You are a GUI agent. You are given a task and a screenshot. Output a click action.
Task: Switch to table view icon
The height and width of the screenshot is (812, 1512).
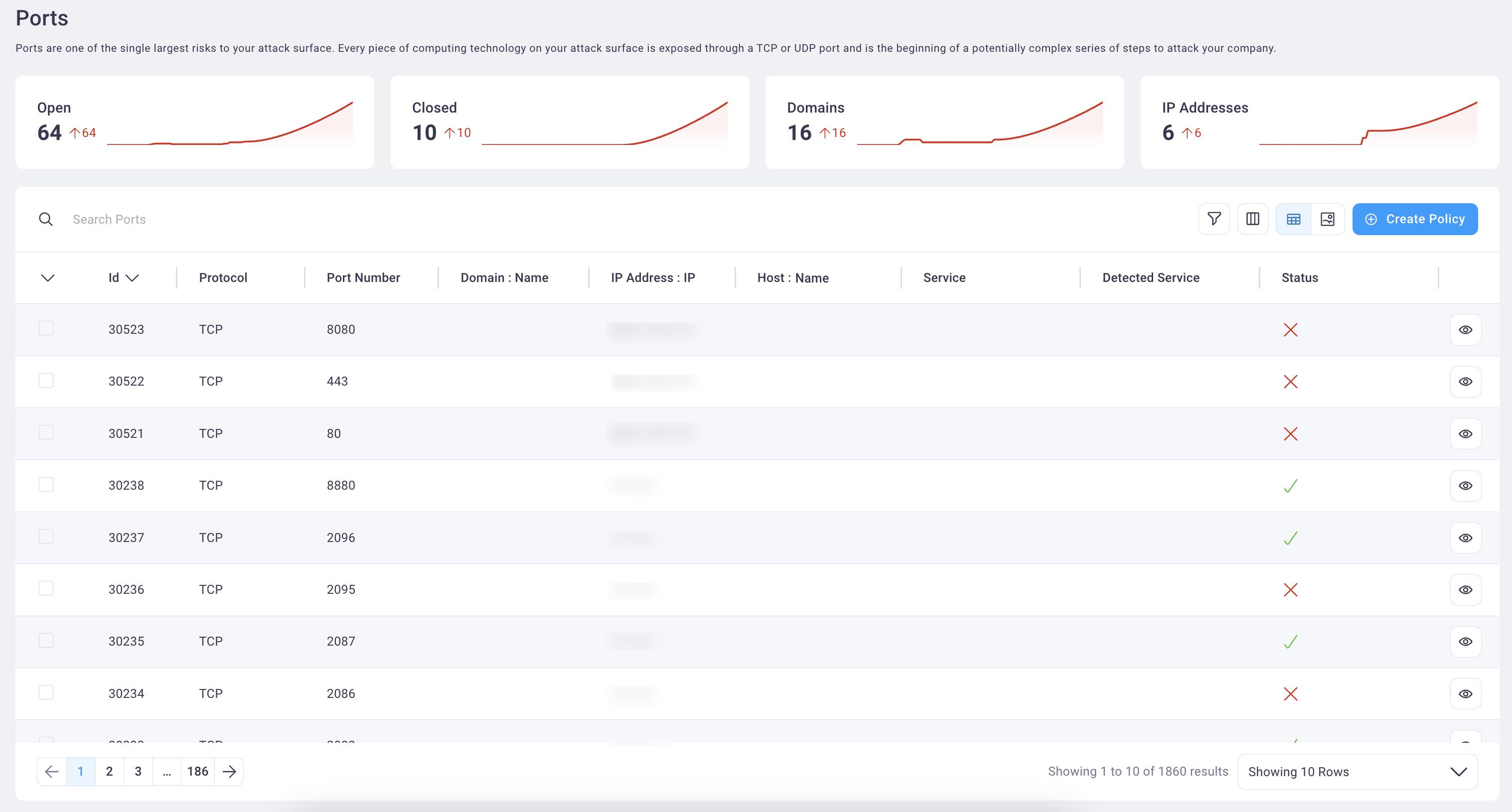(x=1294, y=219)
